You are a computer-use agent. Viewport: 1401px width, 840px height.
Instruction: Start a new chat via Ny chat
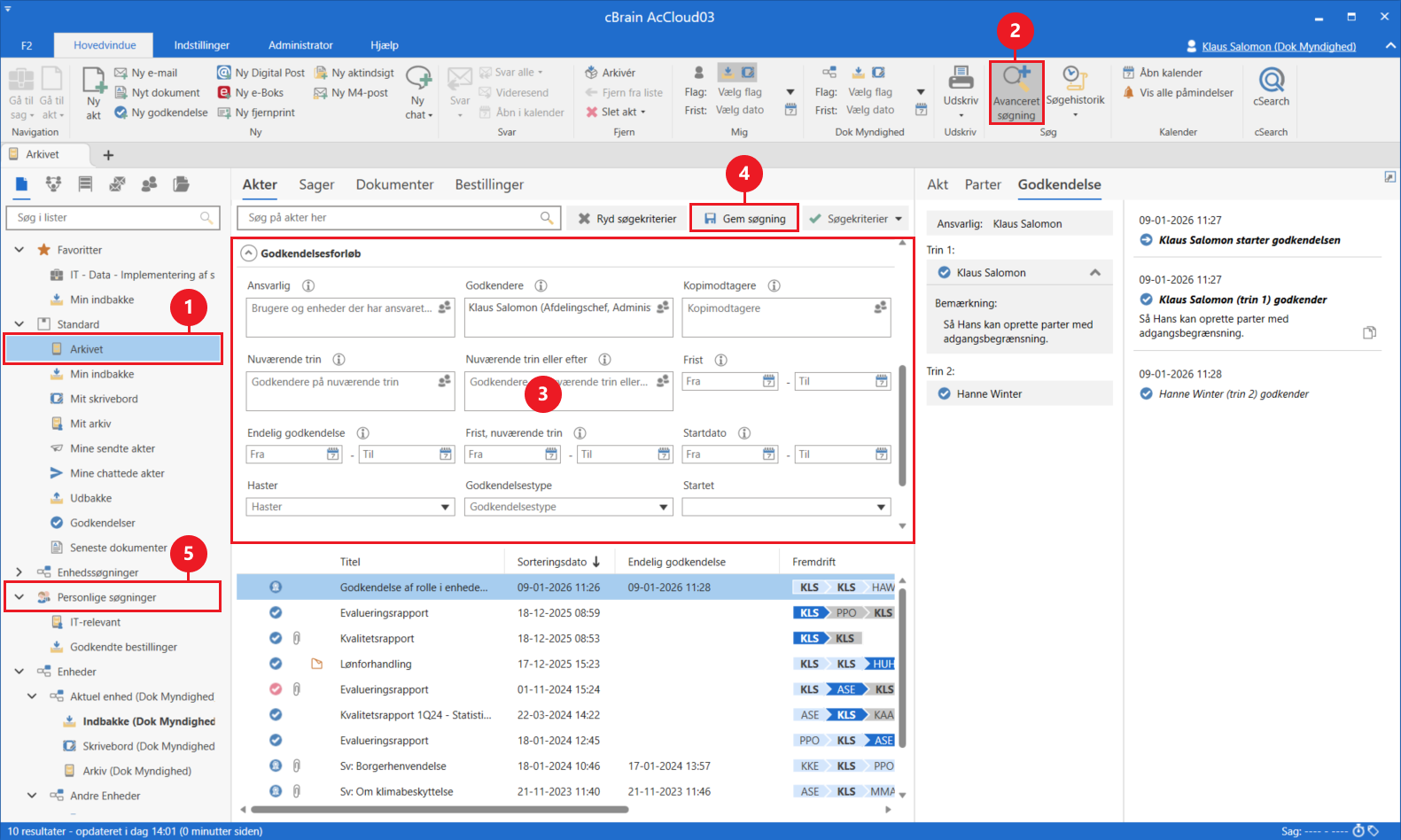click(x=418, y=92)
